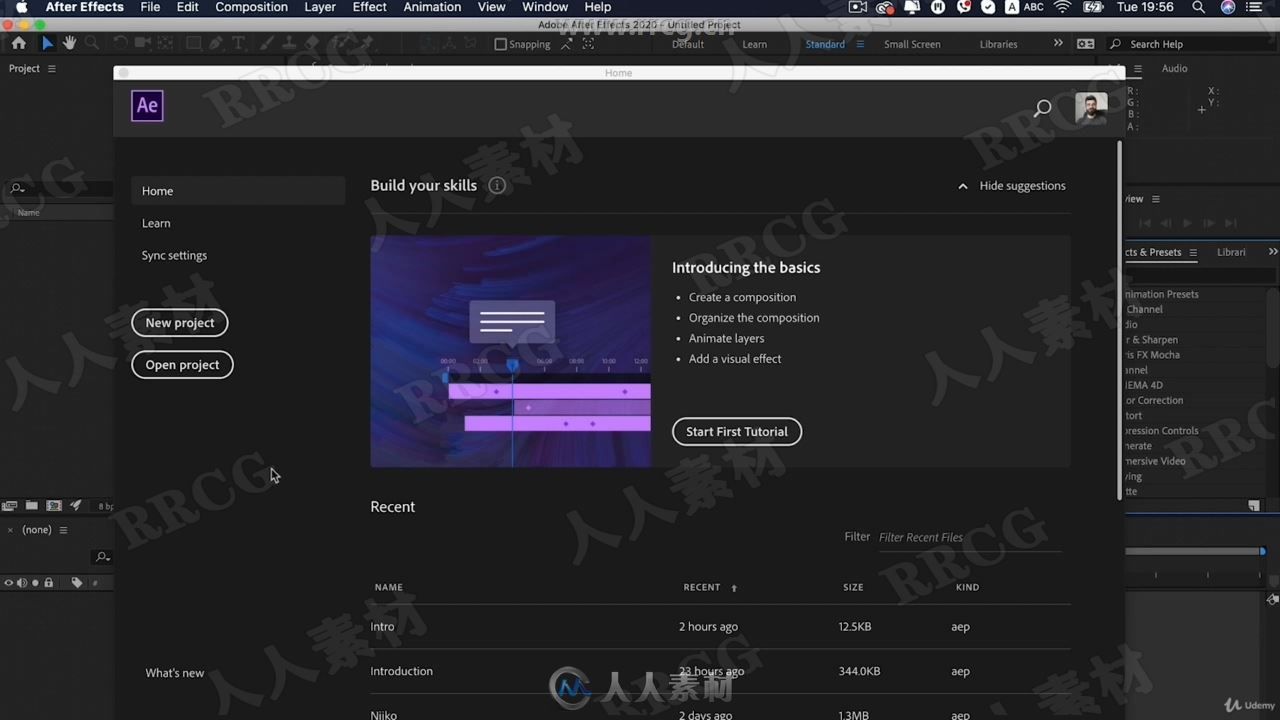Select the Rectangle shape tool
1280x720 pixels.
point(193,43)
